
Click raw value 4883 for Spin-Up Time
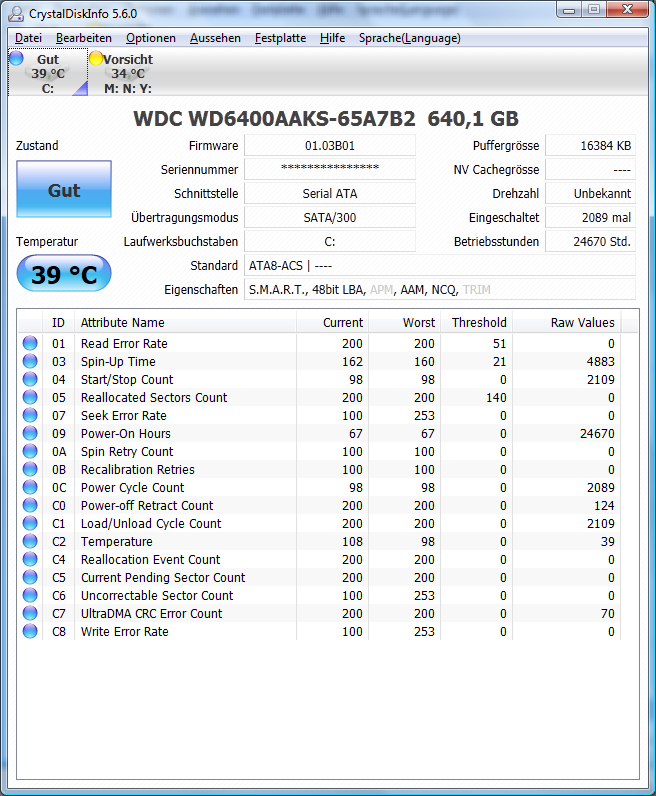coord(601,361)
